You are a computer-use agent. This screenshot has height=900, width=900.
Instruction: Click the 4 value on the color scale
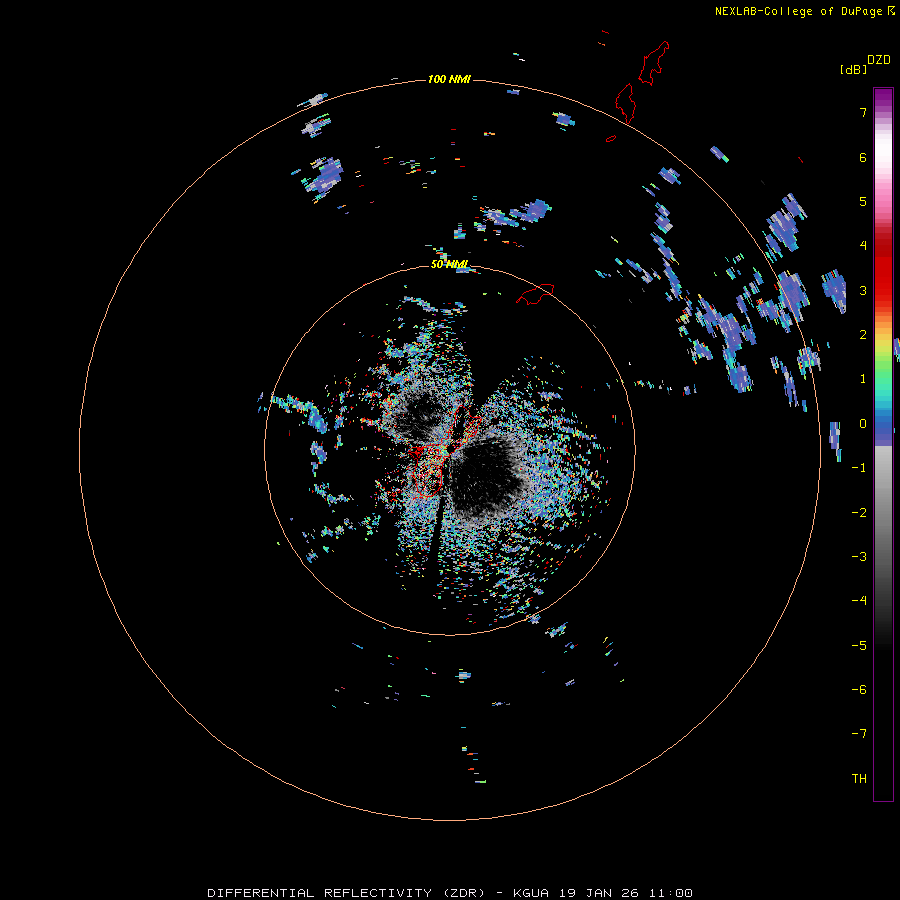pos(863,246)
